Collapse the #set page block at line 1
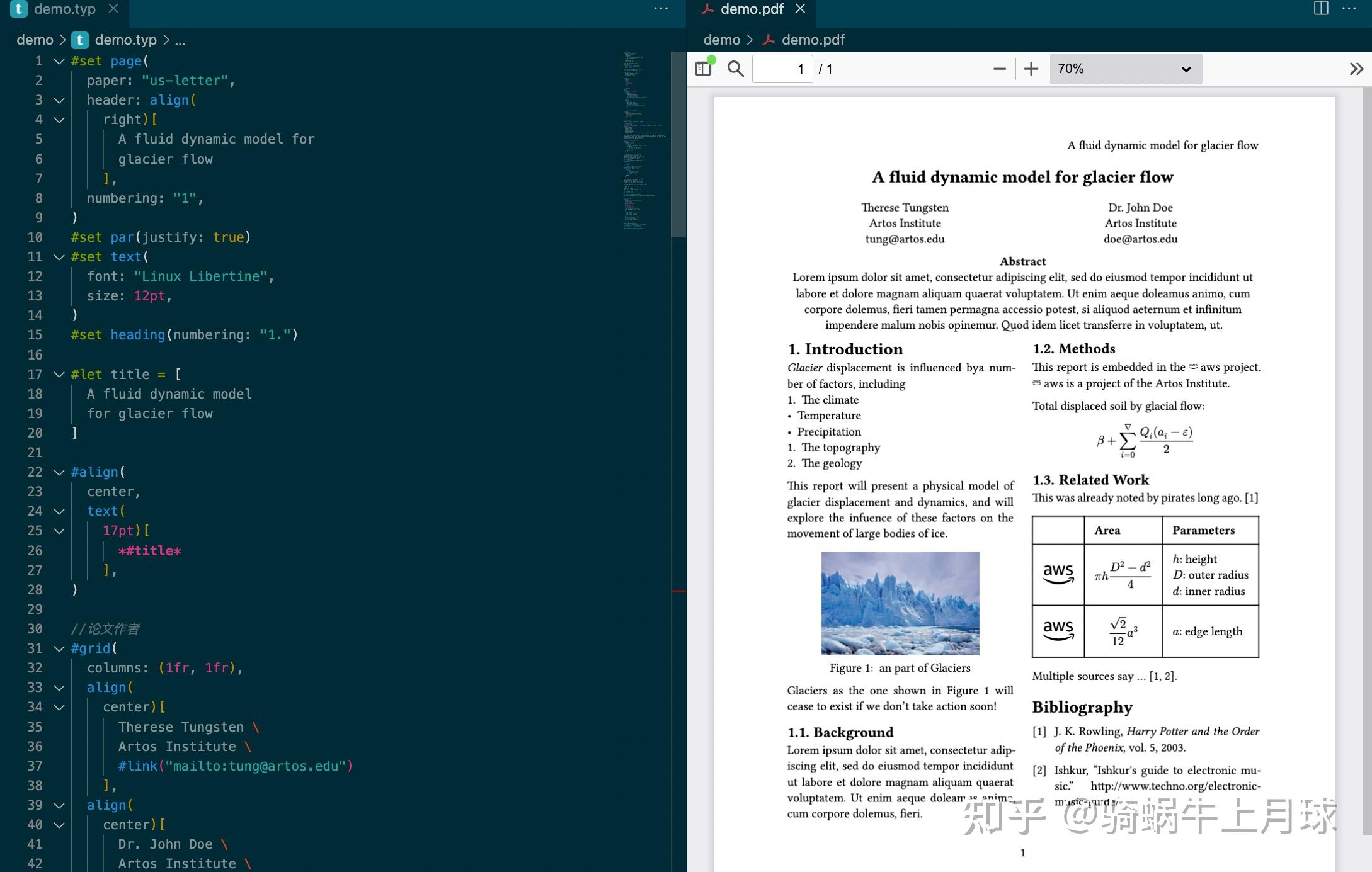This screenshot has height=872, width=1372. point(59,61)
